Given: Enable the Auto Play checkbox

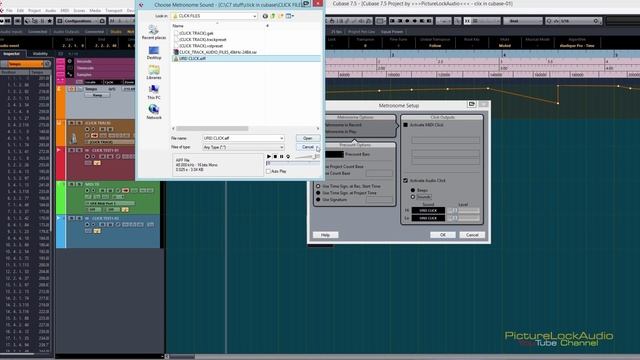Looking at the screenshot, I should (268, 171).
